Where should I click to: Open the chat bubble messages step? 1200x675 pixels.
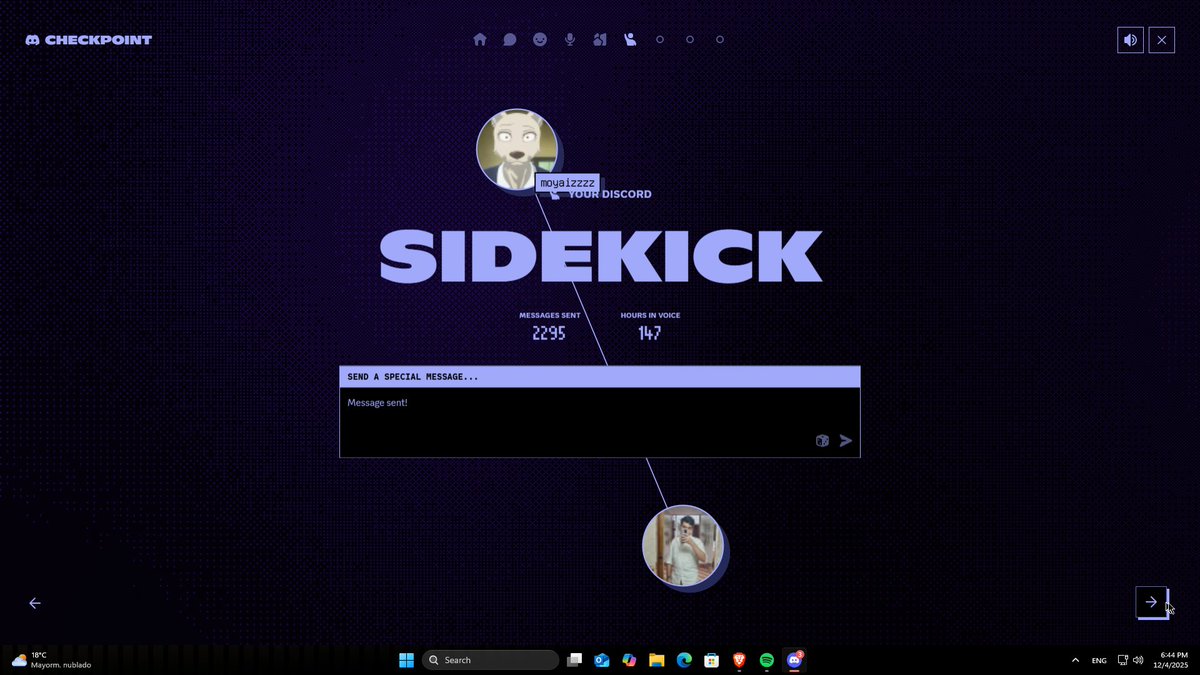point(510,40)
